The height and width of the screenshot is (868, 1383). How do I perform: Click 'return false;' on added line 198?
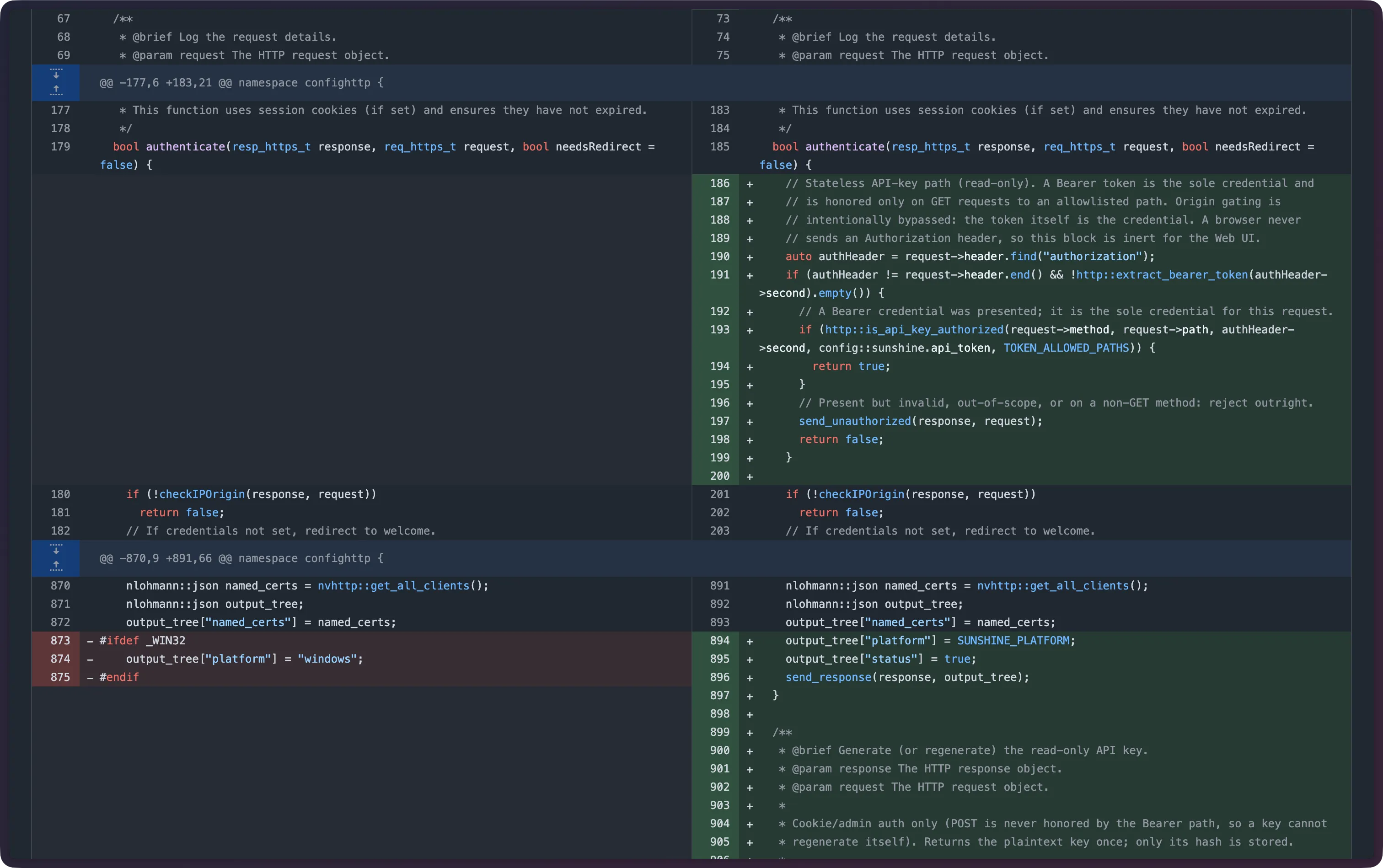pyautogui.click(x=841, y=440)
